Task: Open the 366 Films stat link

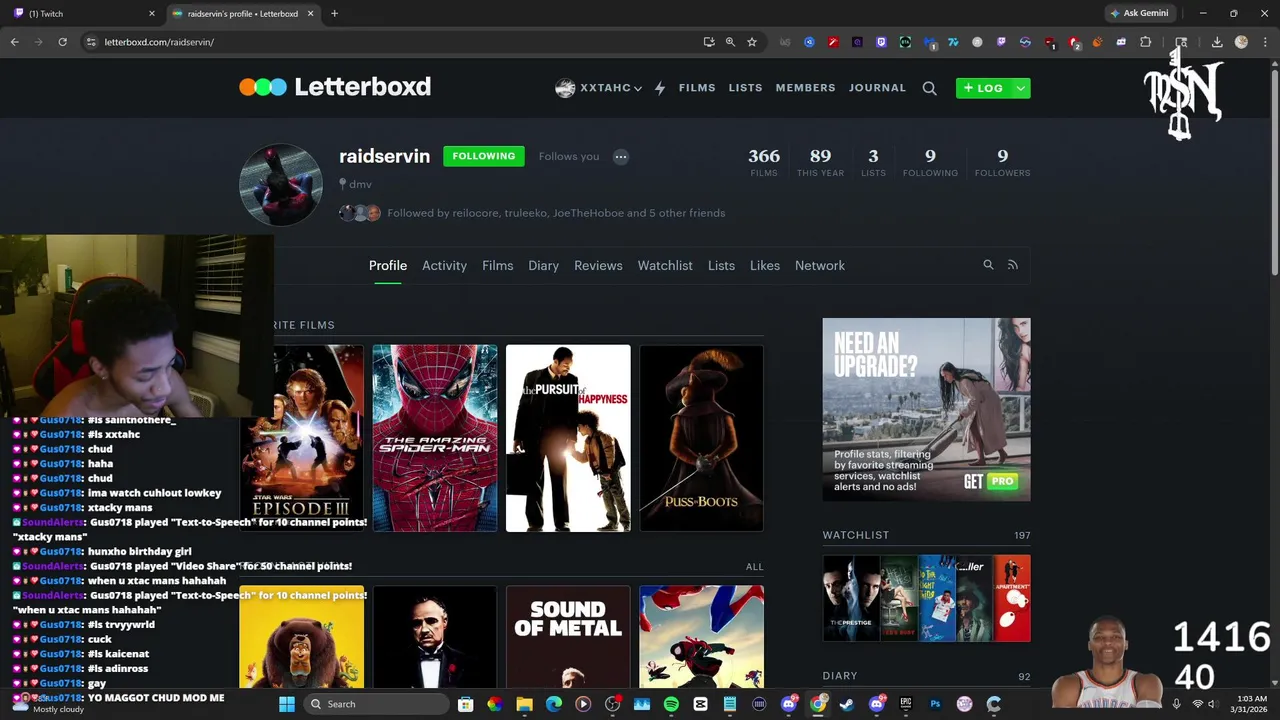Action: [764, 162]
